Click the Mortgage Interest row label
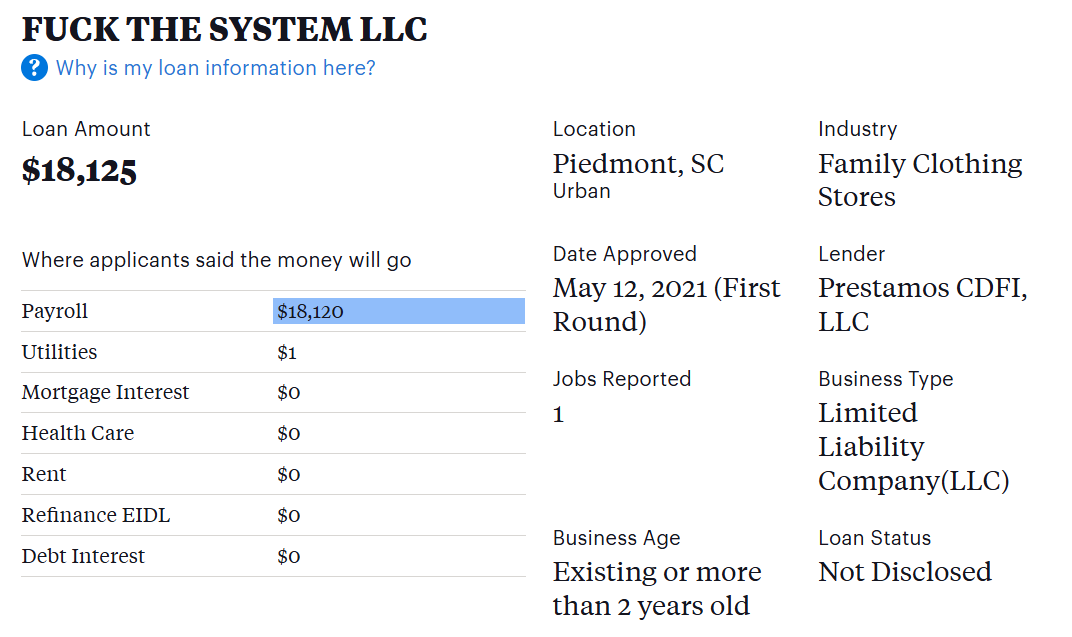The height and width of the screenshot is (637, 1072). (105, 392)
